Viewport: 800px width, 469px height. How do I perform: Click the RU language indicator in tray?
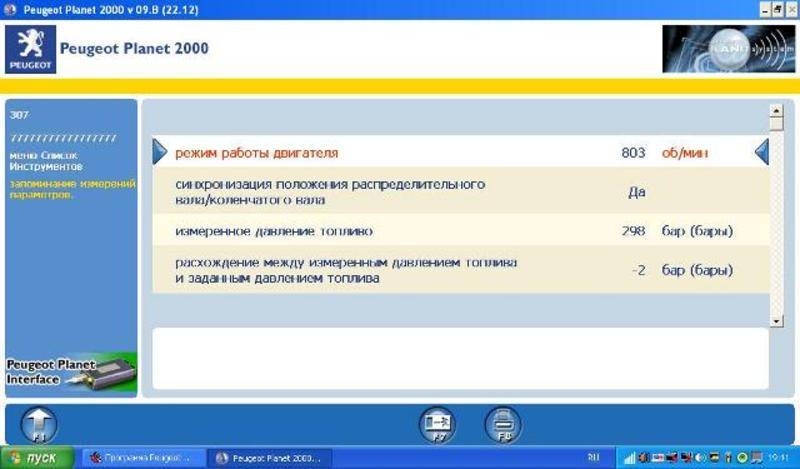tap(594, 458)
